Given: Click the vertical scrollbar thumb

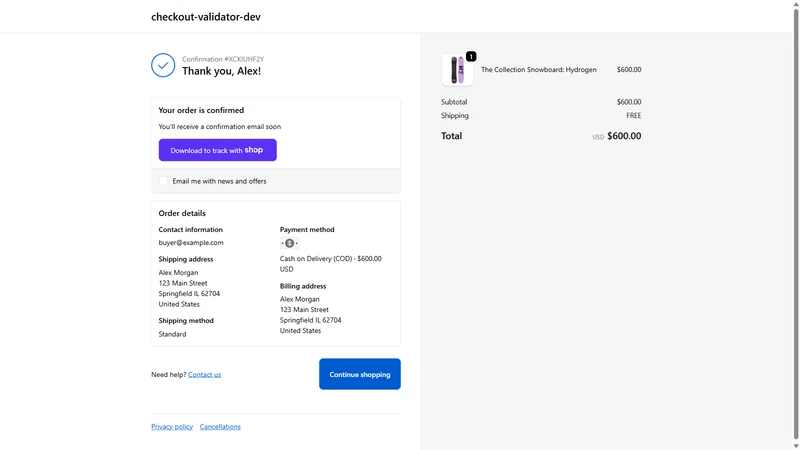Looking at the screenshot, I should [x=795, y=222].
